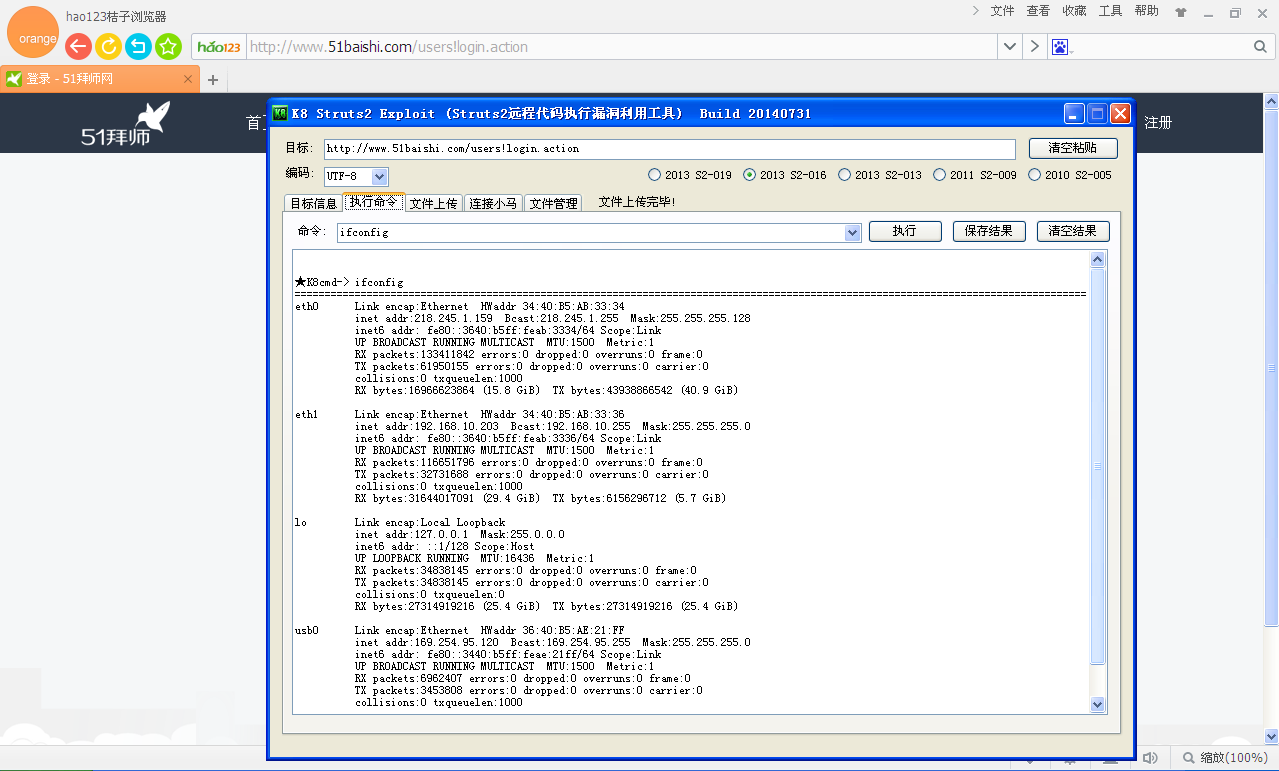Viewport: 1279px width, 771px height.
Task: Select the 2013 S2-016 radio button
Action: pyautogui.click(x=784, y=175)
